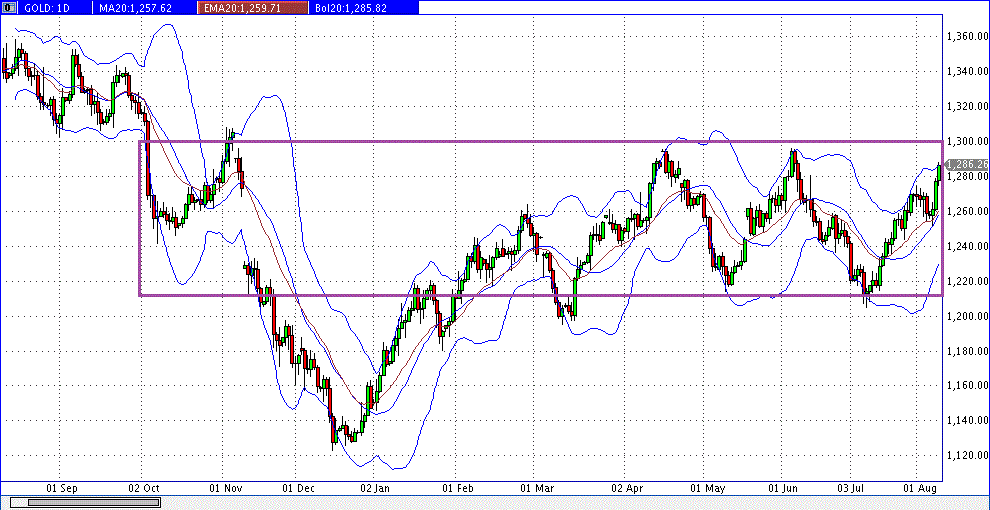Select the GOLD: 1D symbol label
Image resolution: width=990 pixels, height=510 pixels.
(x=49, y=8)
